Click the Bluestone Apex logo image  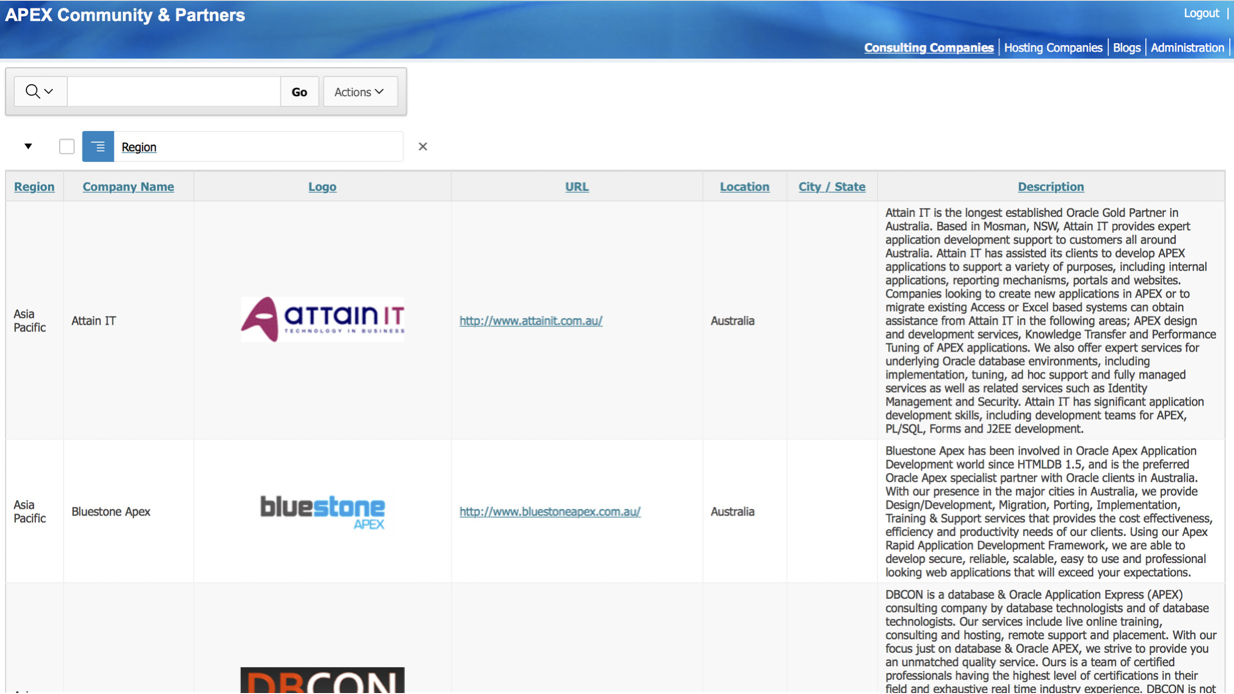pos(323,512)
